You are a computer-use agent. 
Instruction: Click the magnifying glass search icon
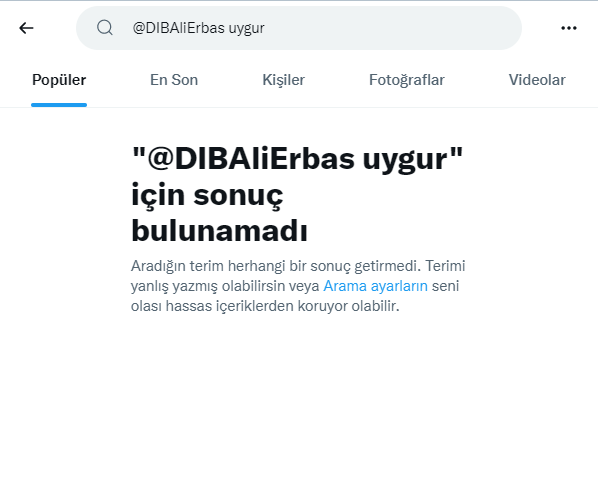click(x=104, y=28)
